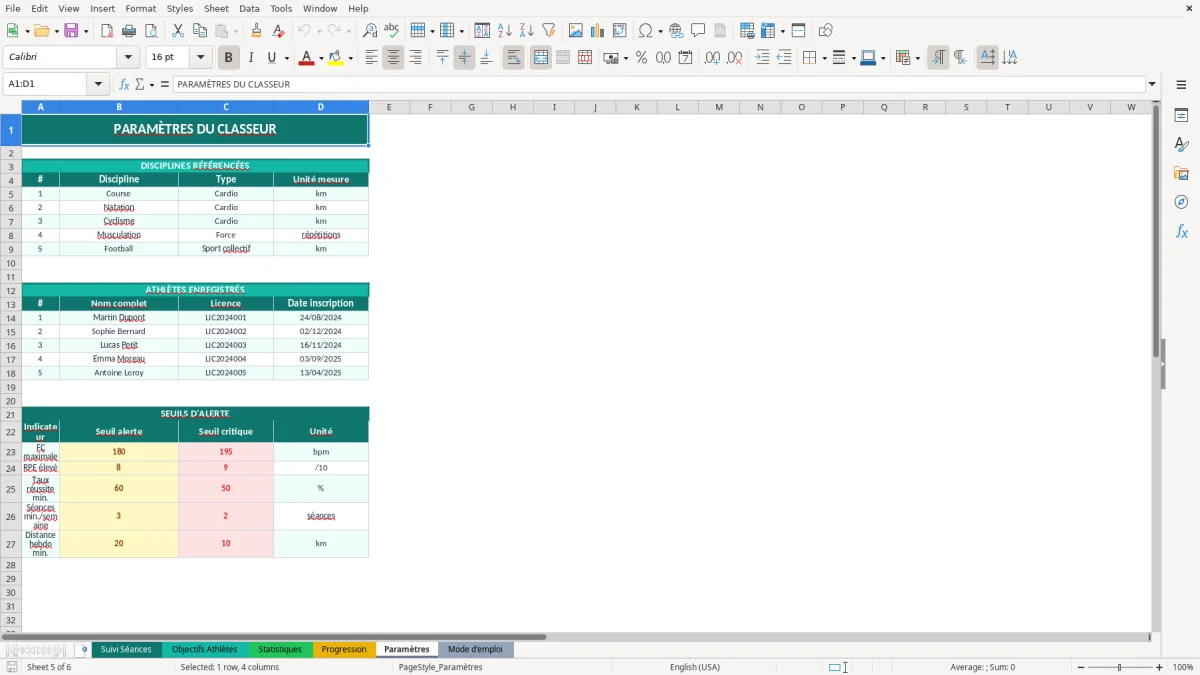Open Find & Replace
The image size is (1200, 675).
[370, 31]
